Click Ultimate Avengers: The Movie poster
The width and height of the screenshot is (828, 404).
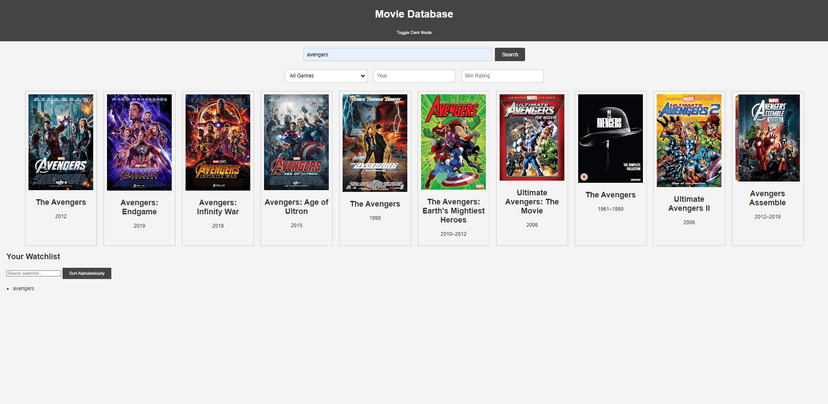(532, 138)
